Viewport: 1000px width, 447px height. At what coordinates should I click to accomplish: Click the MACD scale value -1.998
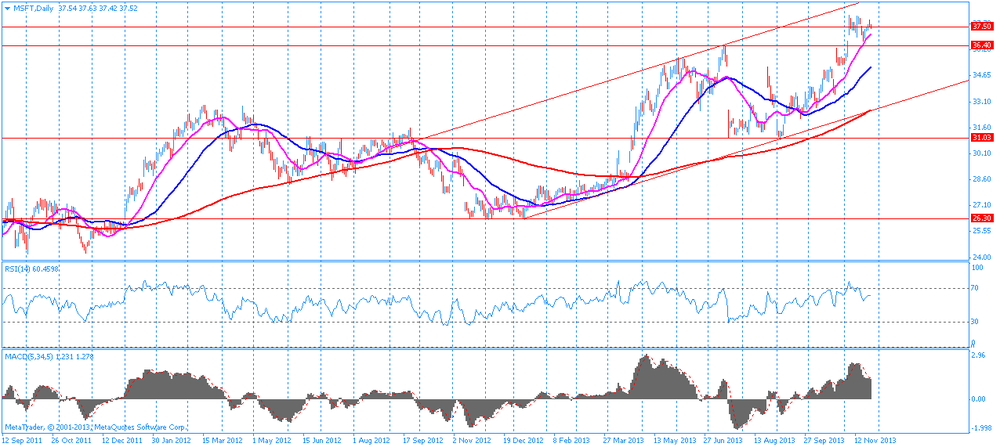pyautogui.click(x=982, y=429)
